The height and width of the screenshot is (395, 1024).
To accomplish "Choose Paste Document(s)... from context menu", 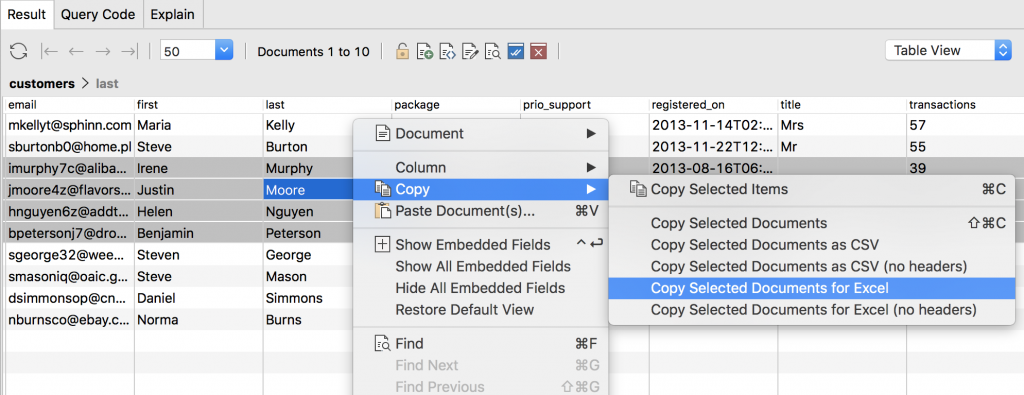I will [x=481, y=211].
